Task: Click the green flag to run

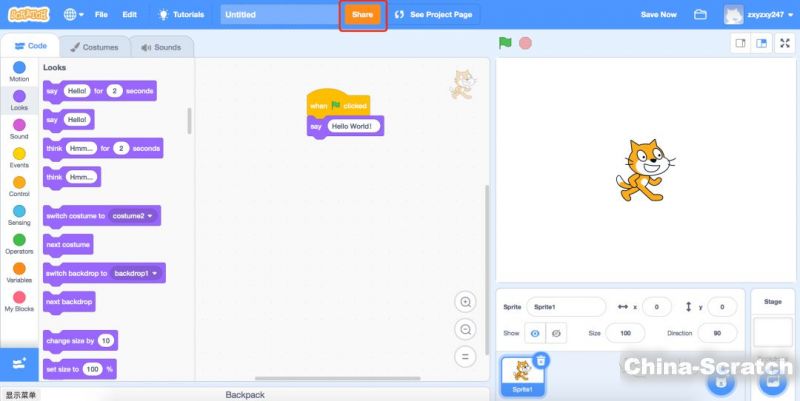Action: [x=505, y=43]
